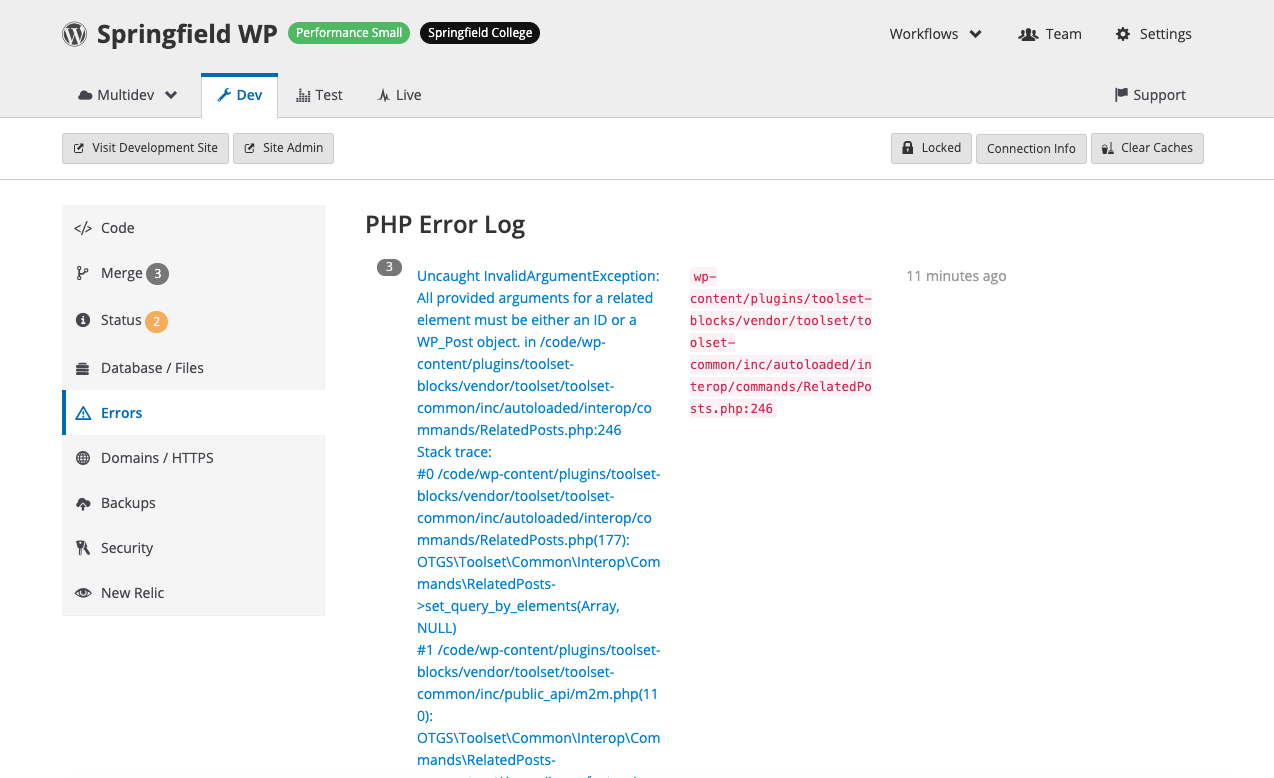Switch to the Test environment tab

(x=319, y=95)
